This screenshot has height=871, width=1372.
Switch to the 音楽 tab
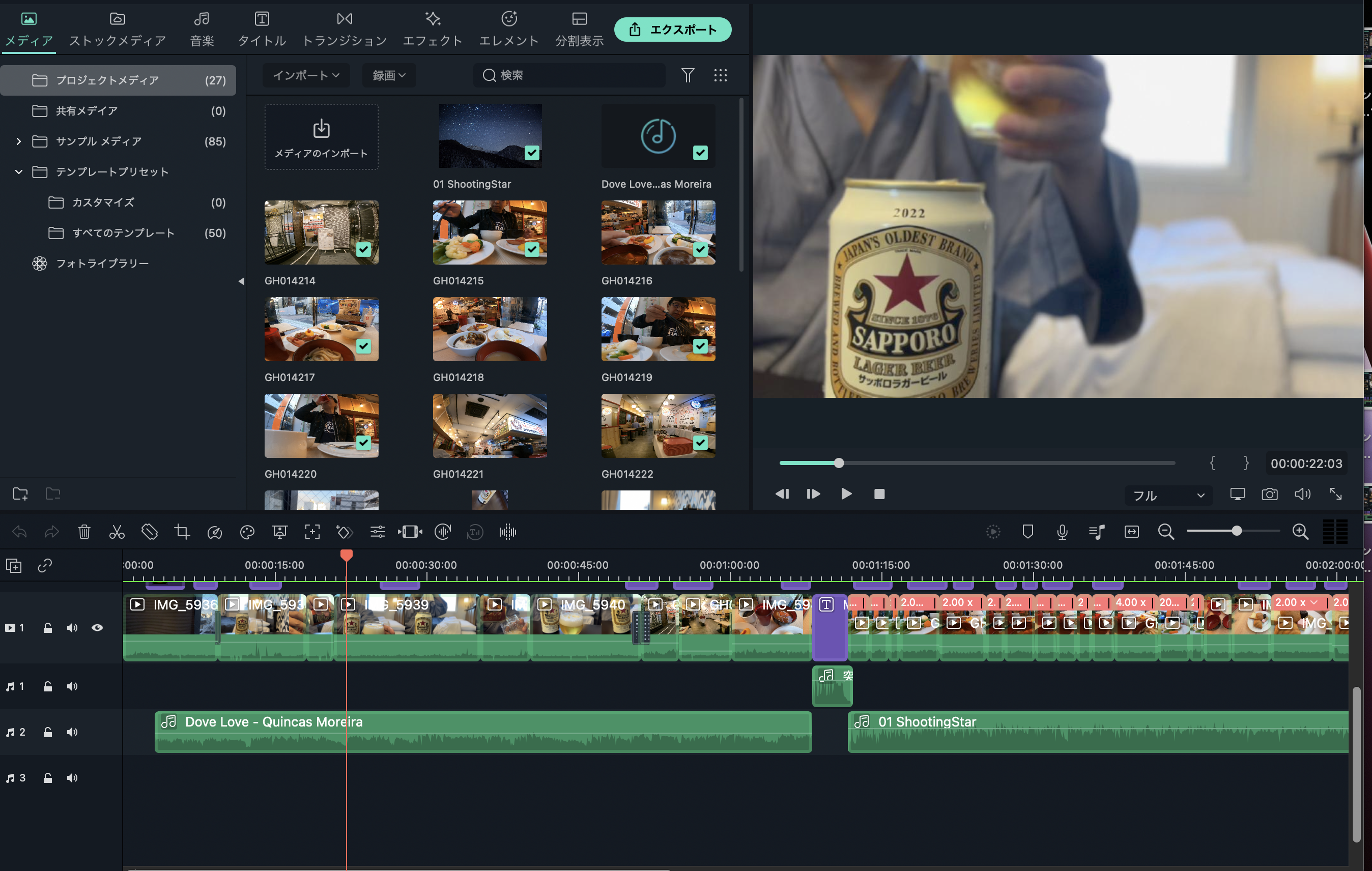[202, 29]
